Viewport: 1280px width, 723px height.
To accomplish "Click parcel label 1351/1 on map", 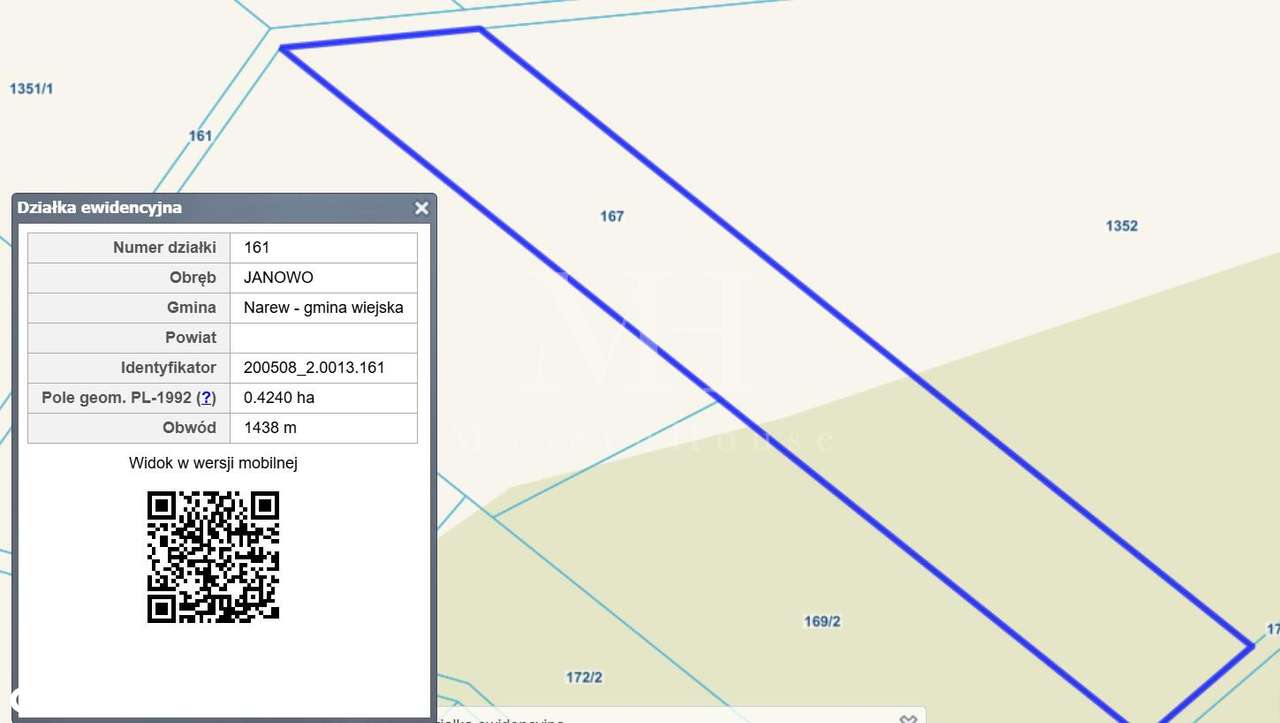I will click(31, 88).
